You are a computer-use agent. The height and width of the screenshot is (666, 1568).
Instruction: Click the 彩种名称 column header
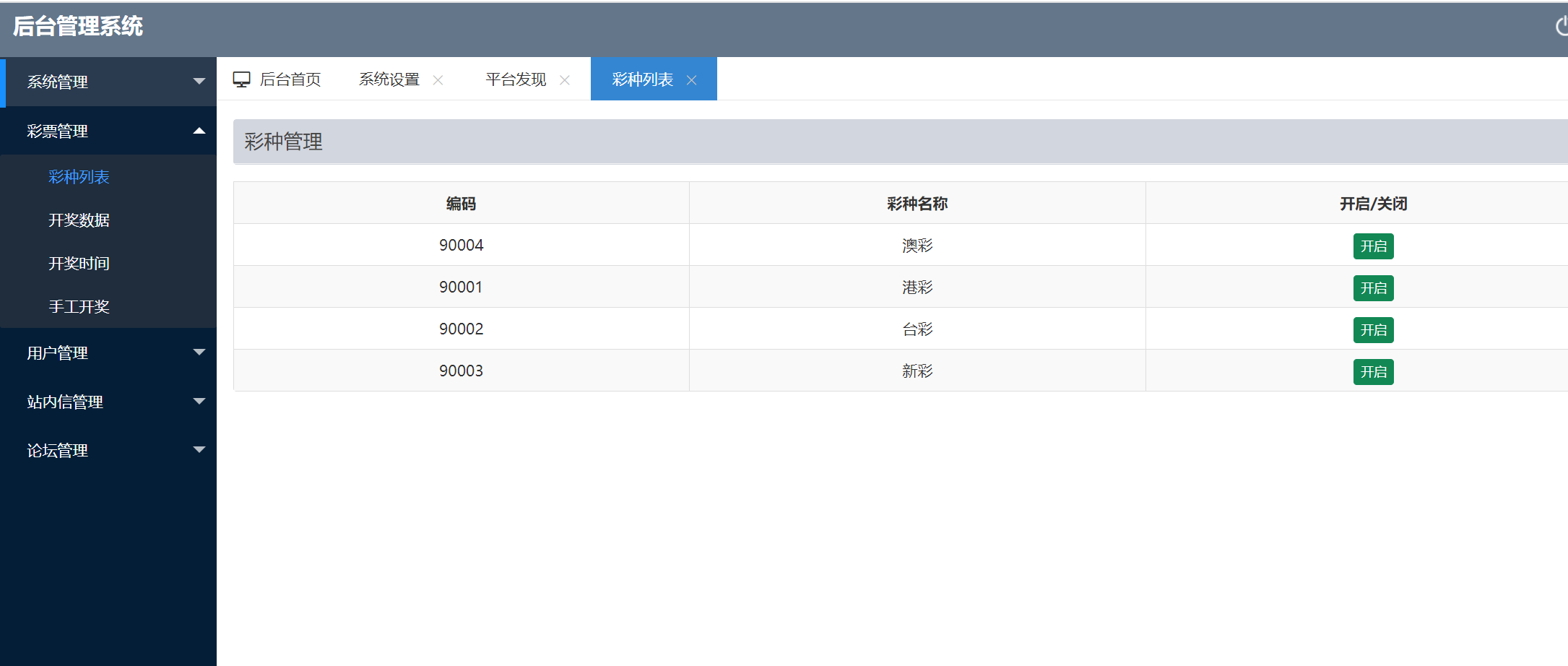click(917, 204)
